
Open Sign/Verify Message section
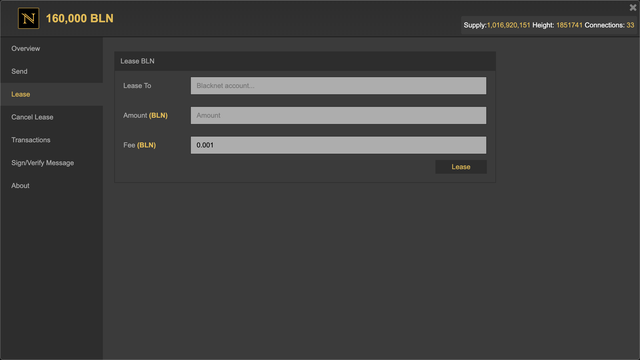[x=42, y=163]
